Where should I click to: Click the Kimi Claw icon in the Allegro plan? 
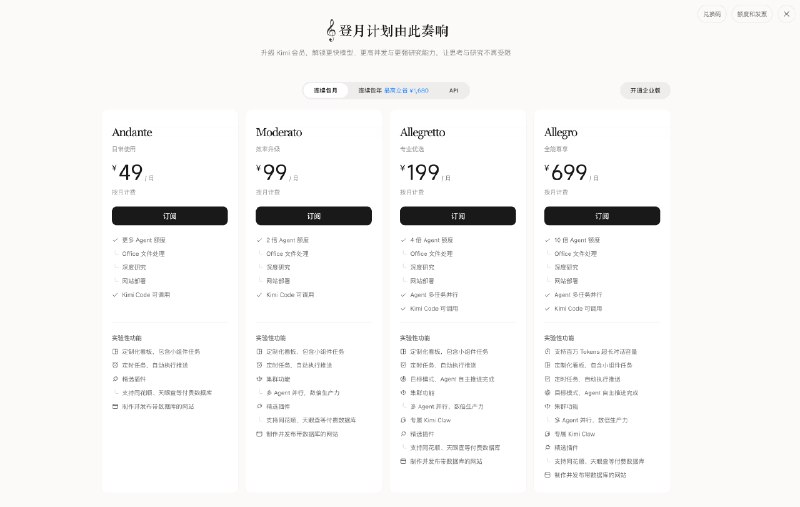[x=547, y=434]
